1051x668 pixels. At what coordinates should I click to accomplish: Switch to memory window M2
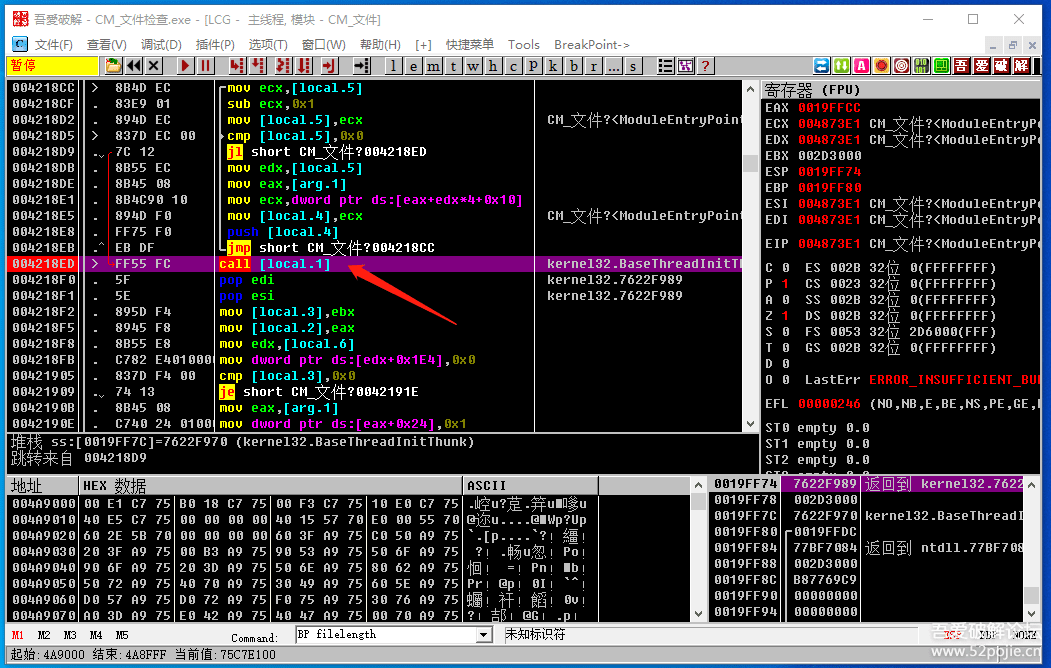[44, 635]
